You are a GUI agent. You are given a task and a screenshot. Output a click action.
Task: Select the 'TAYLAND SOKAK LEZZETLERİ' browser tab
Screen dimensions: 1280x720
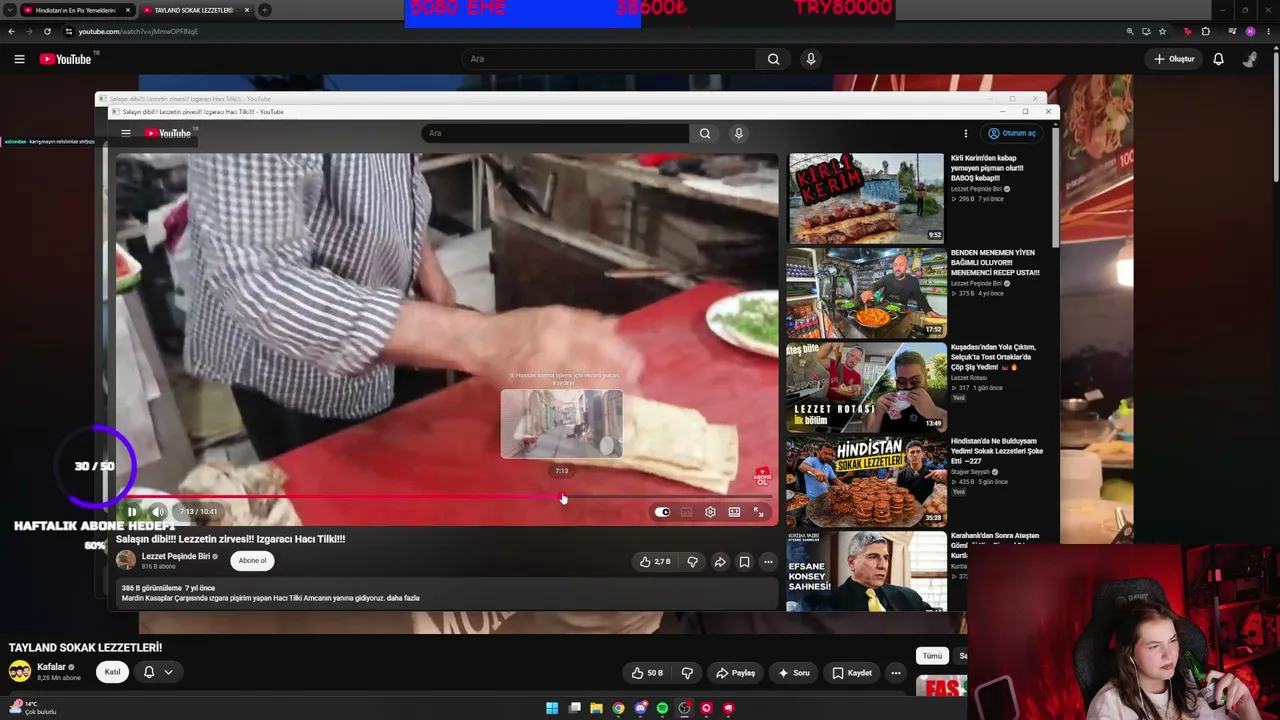[194, 10]
